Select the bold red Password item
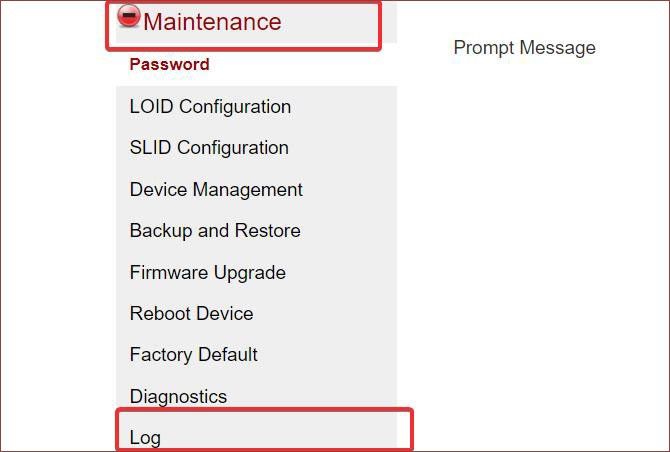This screenshot has height=452, width=670. [x=170, y=65]
